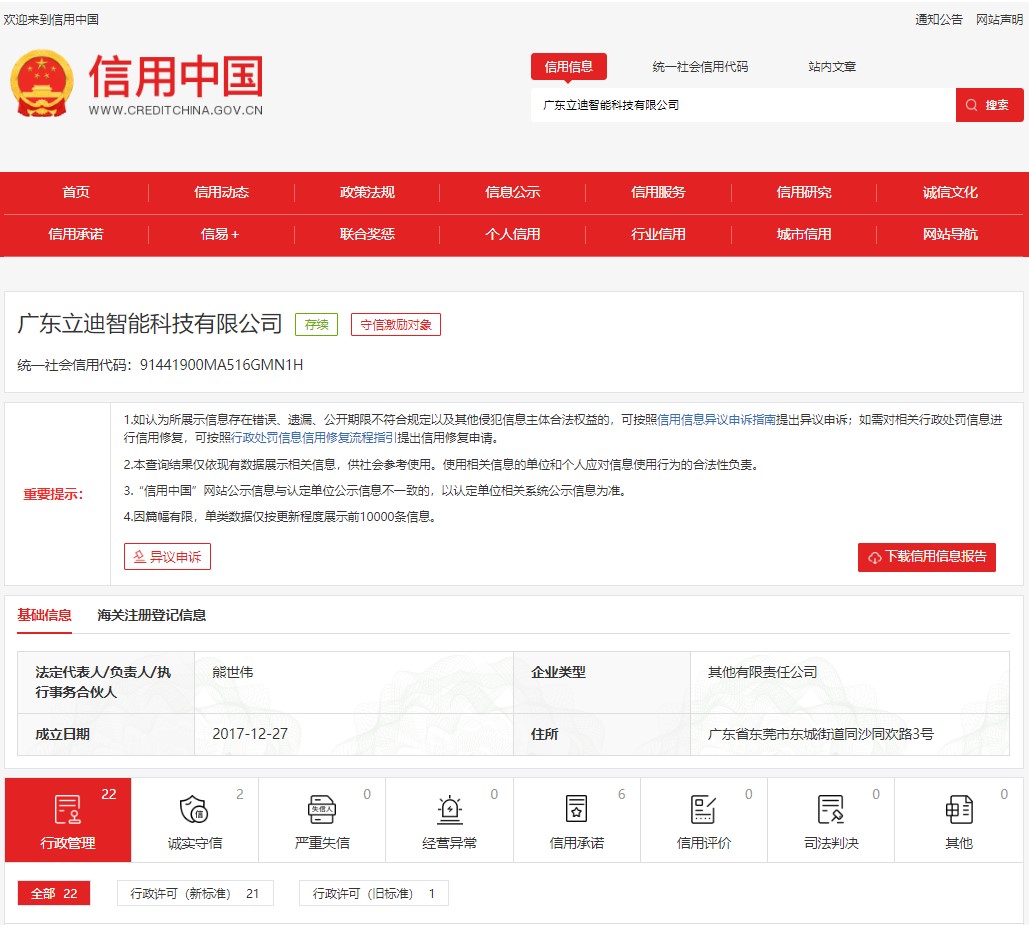The image size is (1029, 925).
Task: Switch to 统一社会信用代码 search tab
Action: click(x=700, y=67)
